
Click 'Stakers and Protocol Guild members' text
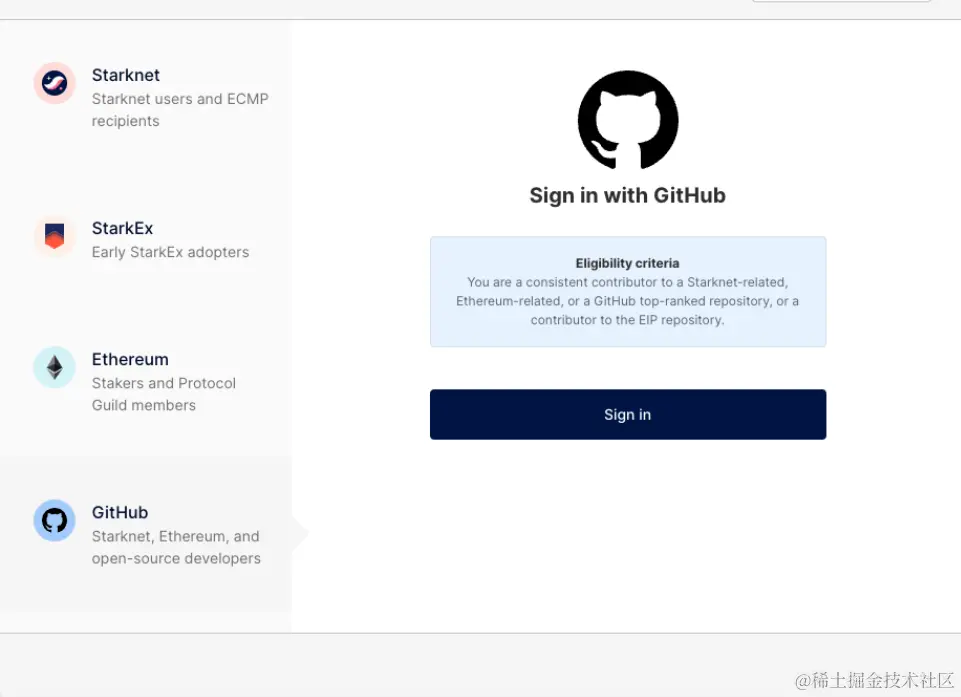point(164,394)
